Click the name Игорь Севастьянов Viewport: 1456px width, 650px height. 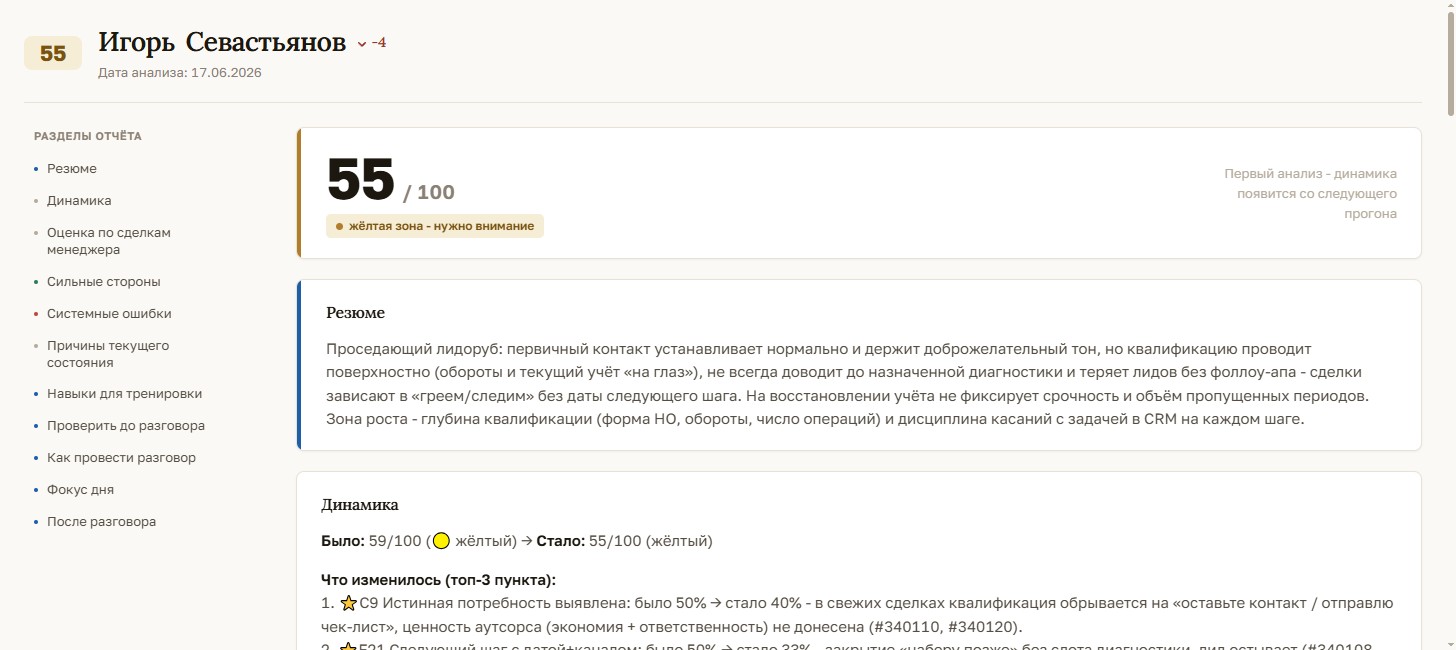pos(222,43)
